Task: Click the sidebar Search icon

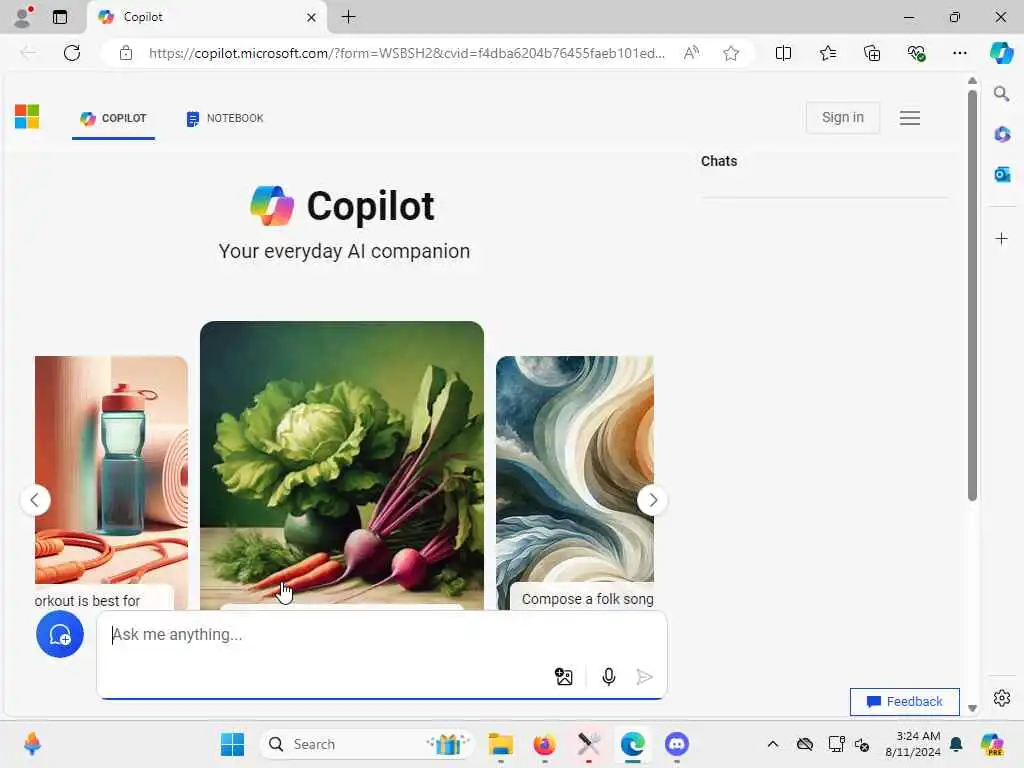Action: tap(1002, 94)
